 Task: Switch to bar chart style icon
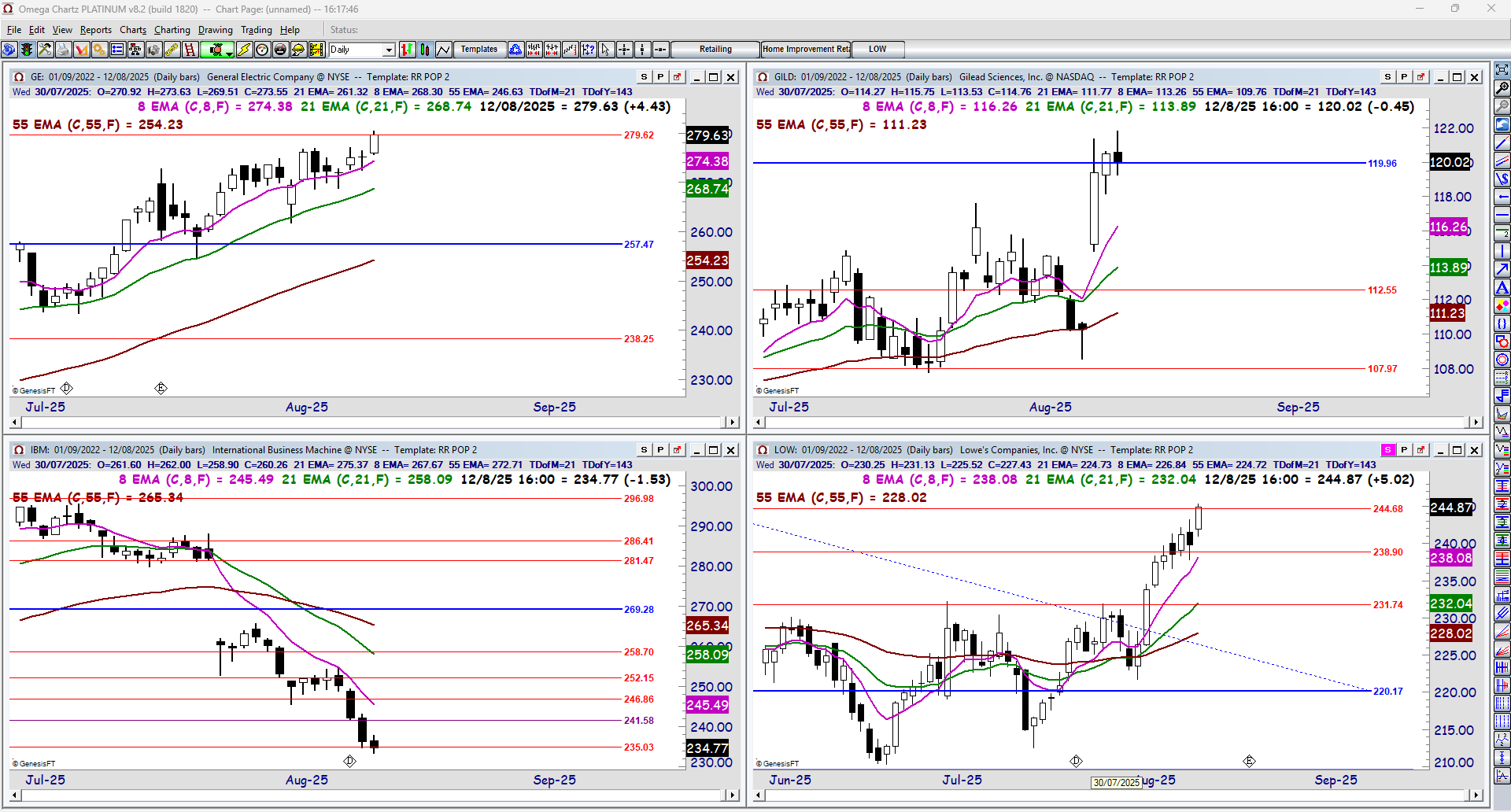pyautogui.click(x=407, y=50)
